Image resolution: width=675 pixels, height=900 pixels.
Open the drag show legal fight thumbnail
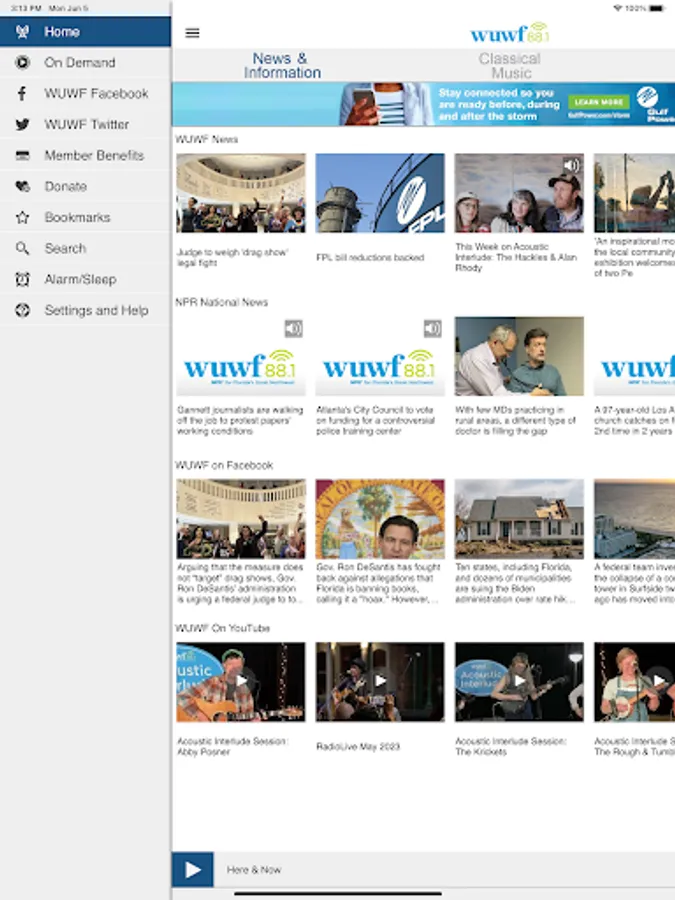(x=241, y=193)
